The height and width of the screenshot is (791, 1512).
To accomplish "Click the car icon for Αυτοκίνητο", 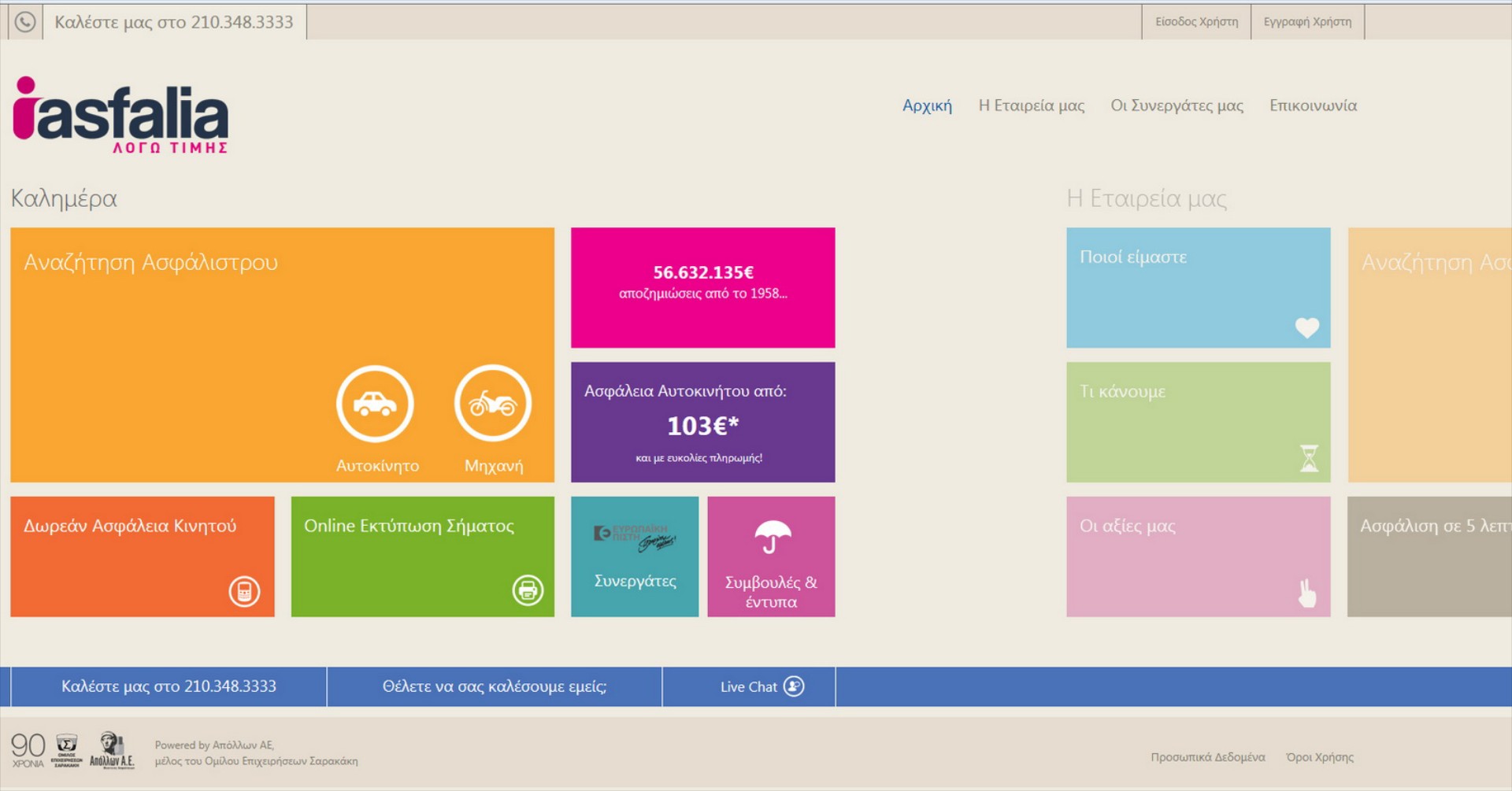I will [x=375, y=404].
